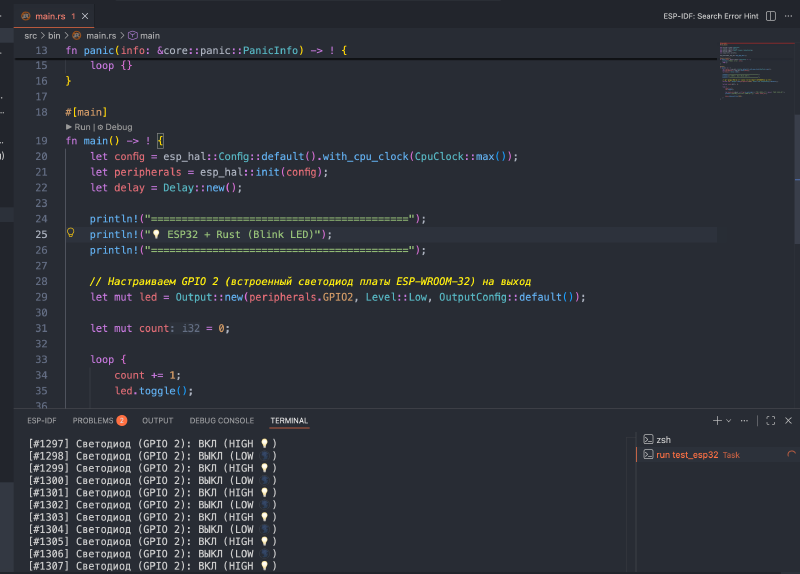This screenshot has width=800, height=574.
Task: Split the editor to the right
Action: (771, 16)
